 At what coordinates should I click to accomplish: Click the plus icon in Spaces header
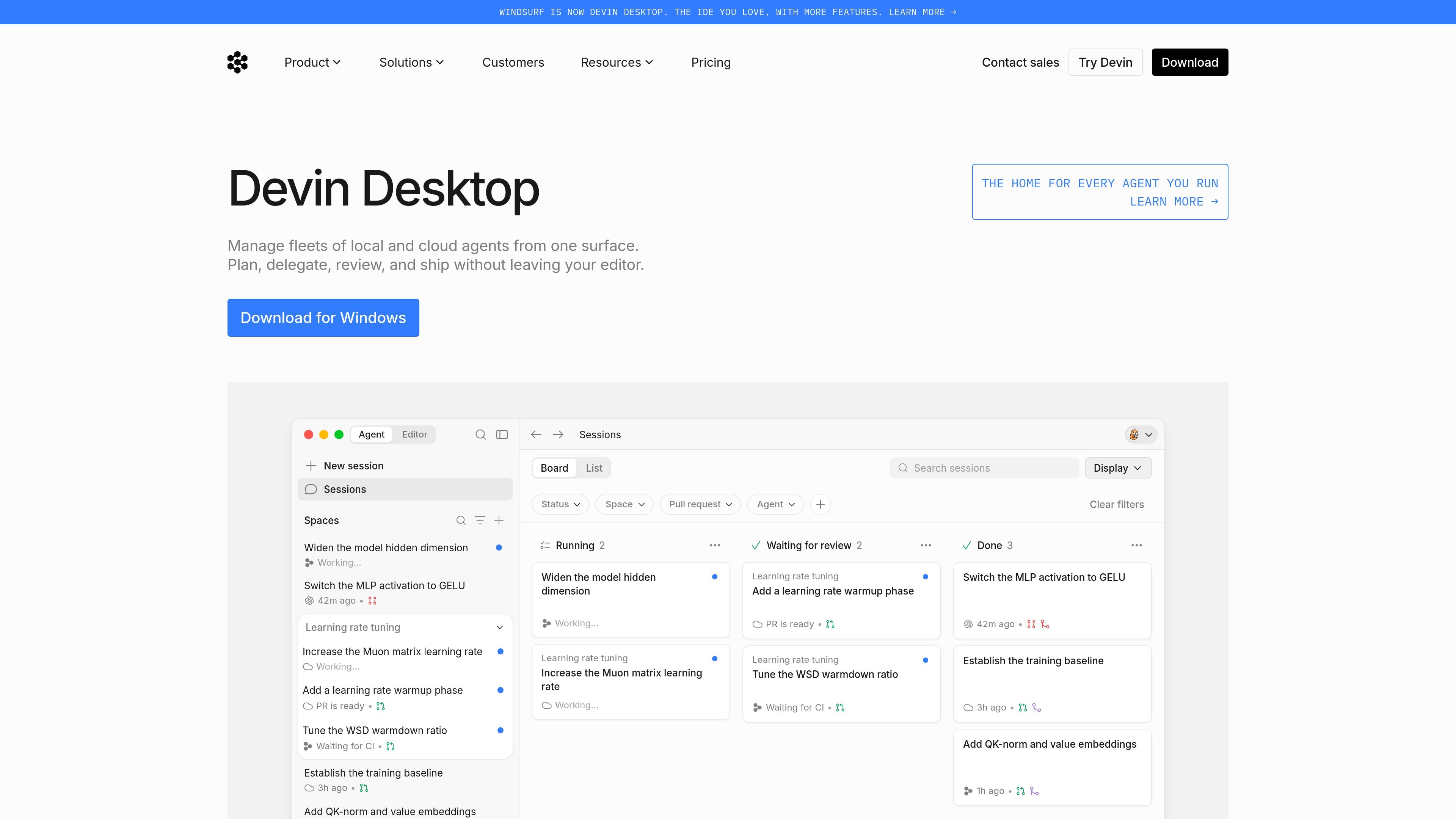pyautogui.click(x=499, y=521)
